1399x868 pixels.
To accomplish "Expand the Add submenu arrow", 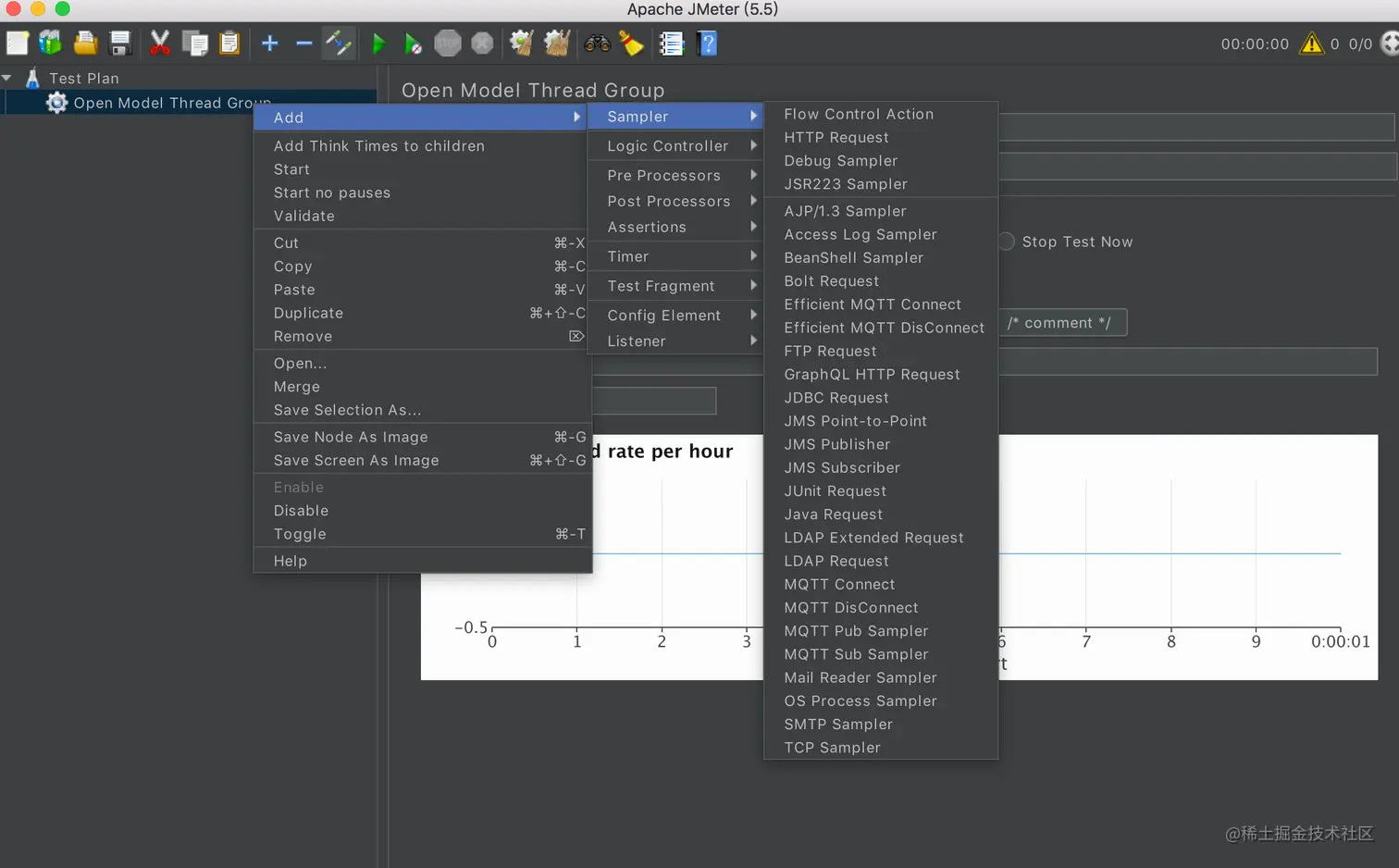I will (x=576, y=117).
